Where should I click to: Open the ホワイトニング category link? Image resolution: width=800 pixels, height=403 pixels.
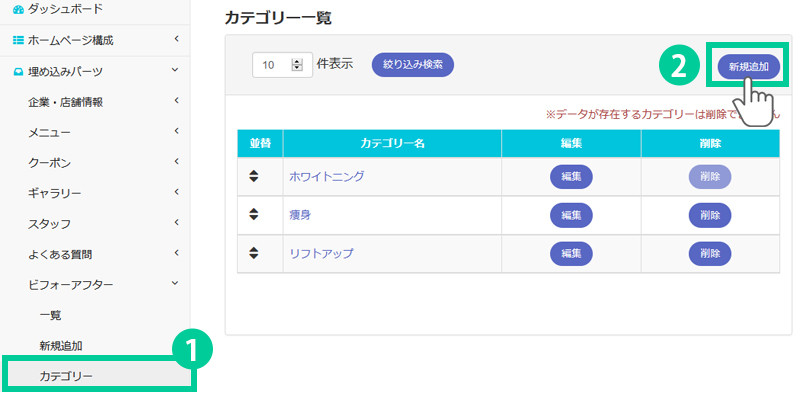tap(326, 176)
